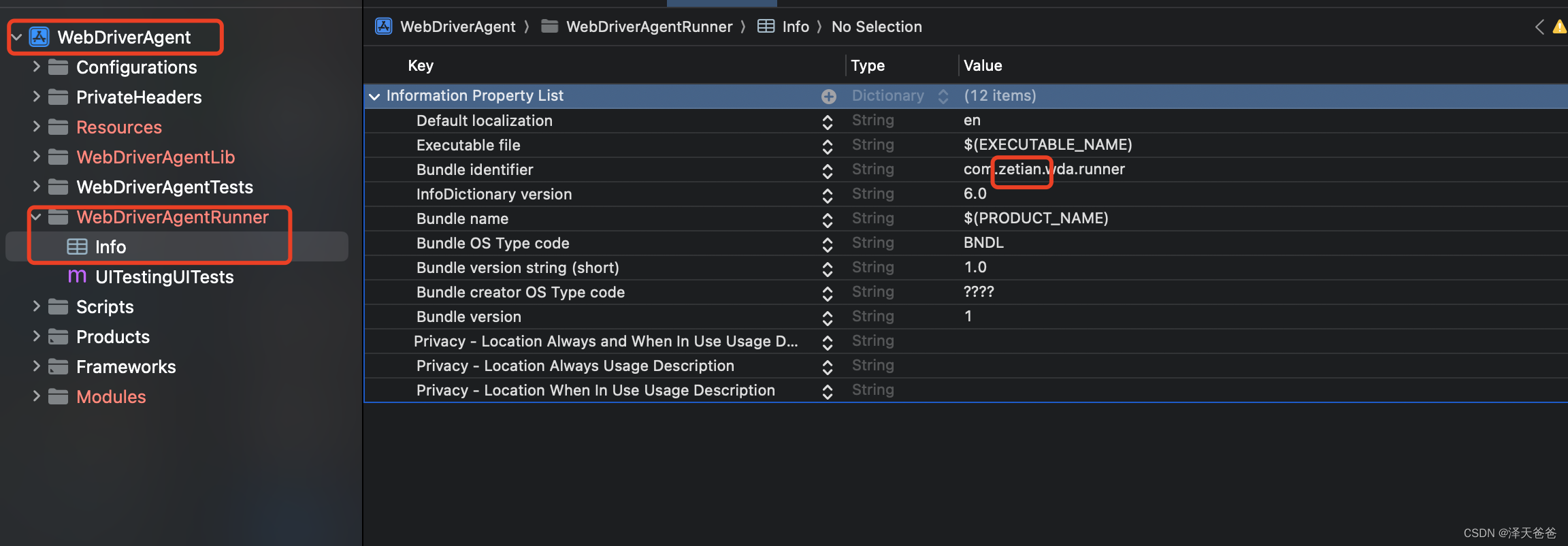Click the folder icon in breadcrumb WebDriverAgentRunner
Image resolution: width=1568 pixels, height=546 pixels.
tap(550, 27)
